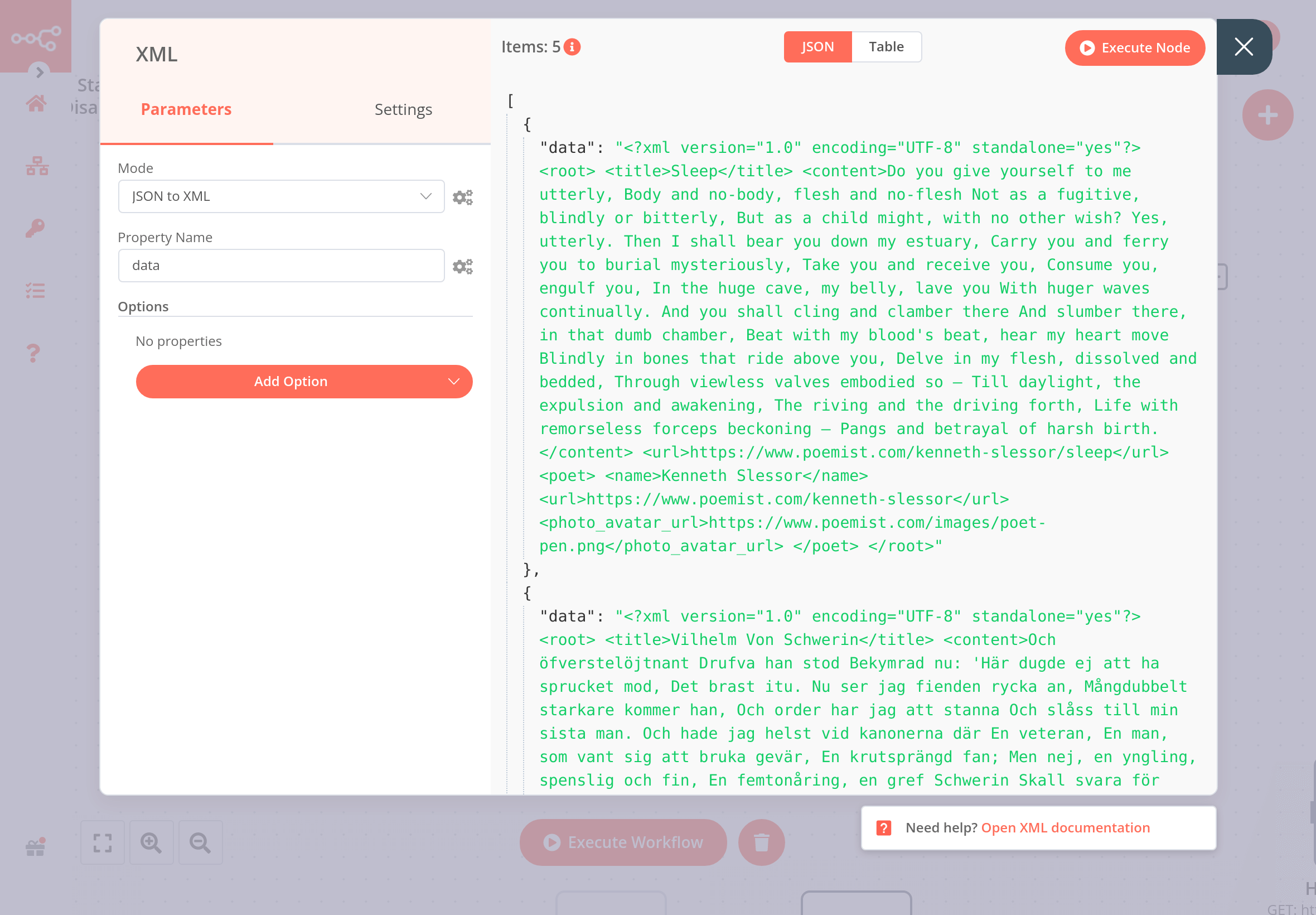Open the Mode dropdown JSON to XML

[280, 196]
